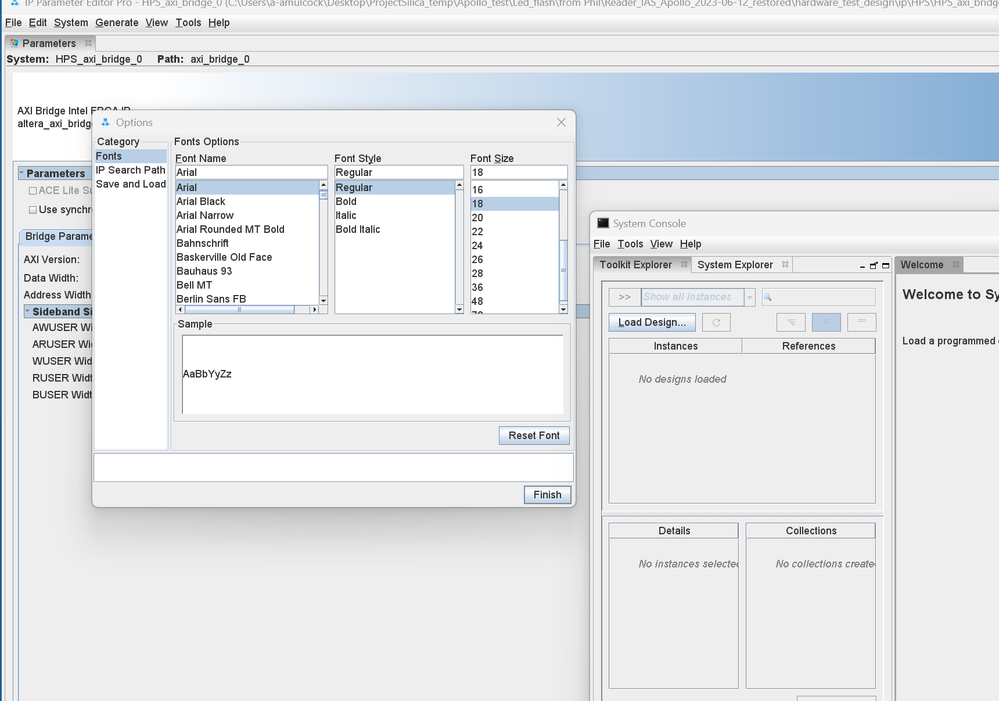The height and width of the screenshot is (701, 999).
Task: Collapse the Sideband Signals section
Action: point(27,312)
